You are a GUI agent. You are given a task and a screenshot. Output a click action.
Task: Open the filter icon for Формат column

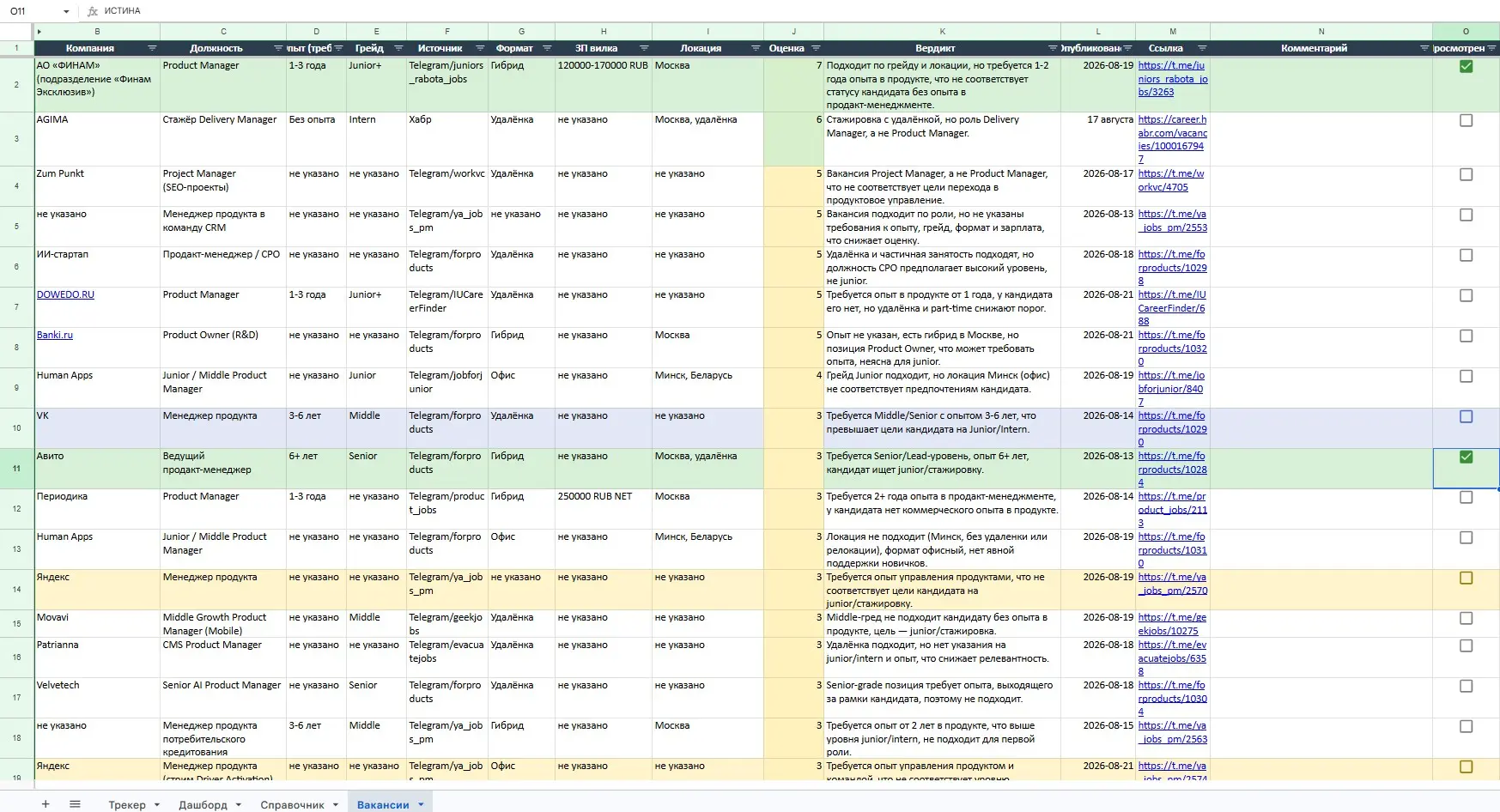click(547, 48)
